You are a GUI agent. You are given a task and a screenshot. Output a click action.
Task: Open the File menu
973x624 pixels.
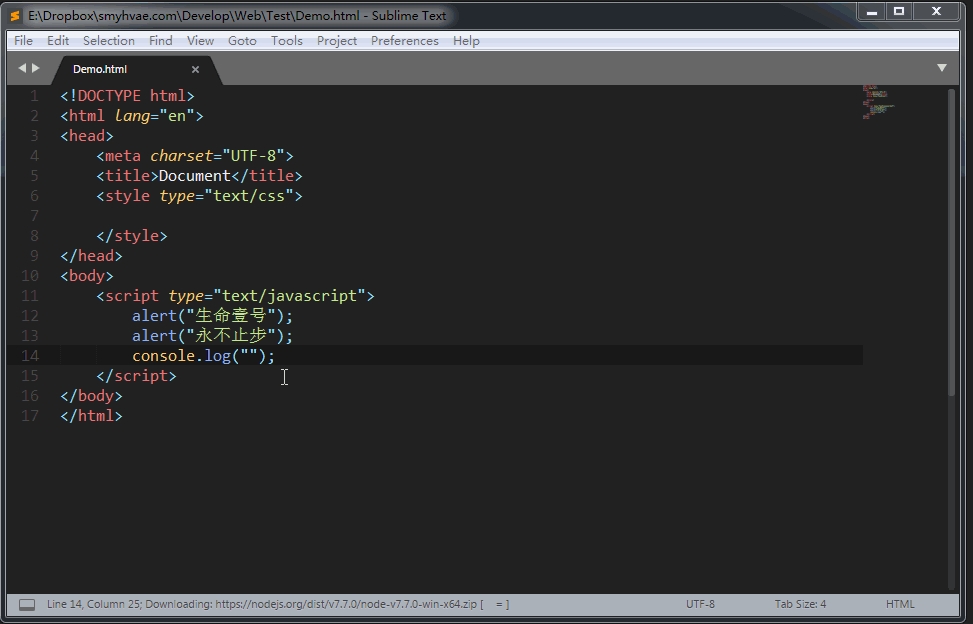(23, 41)
